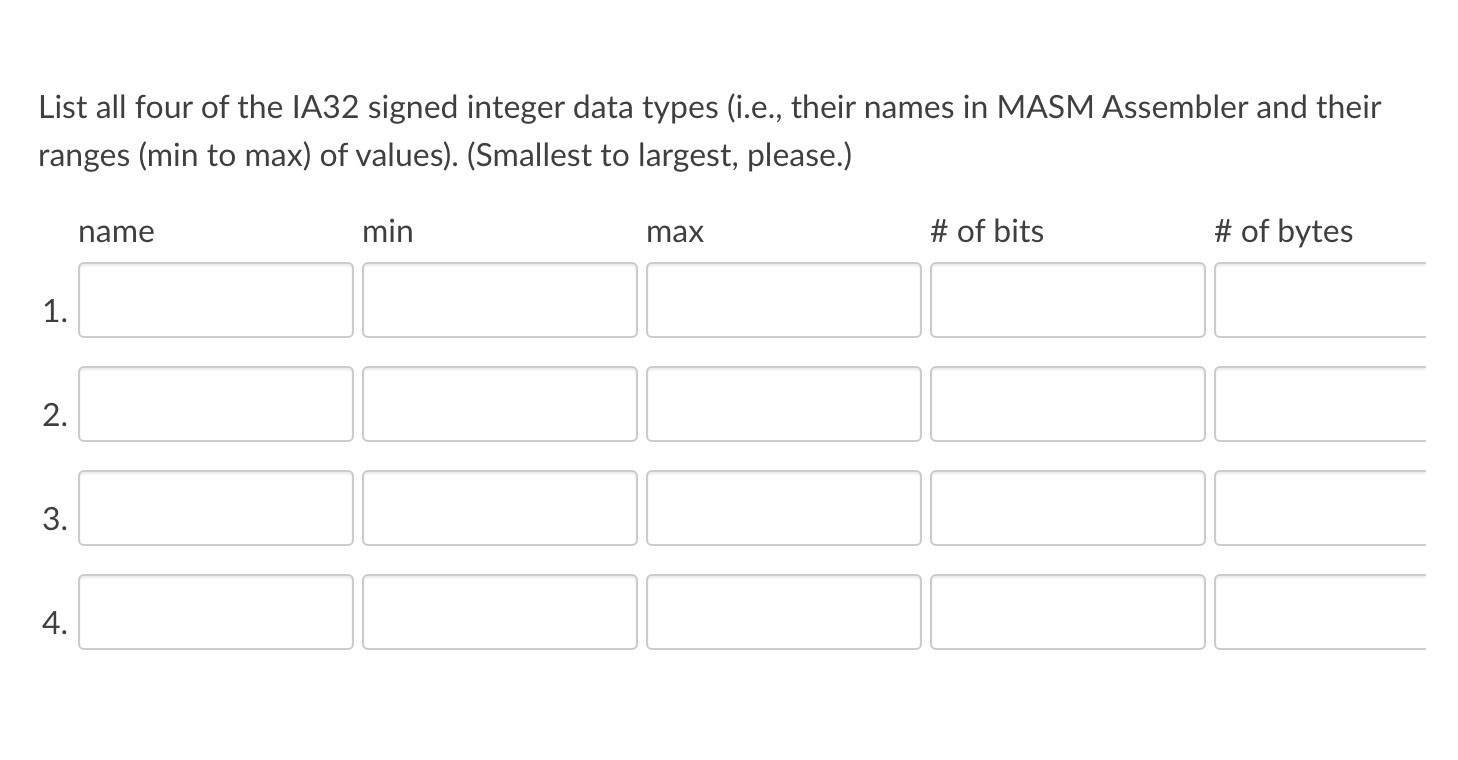Click the name field in row 4
This screenshot has width=1458, height=760.
216,612
